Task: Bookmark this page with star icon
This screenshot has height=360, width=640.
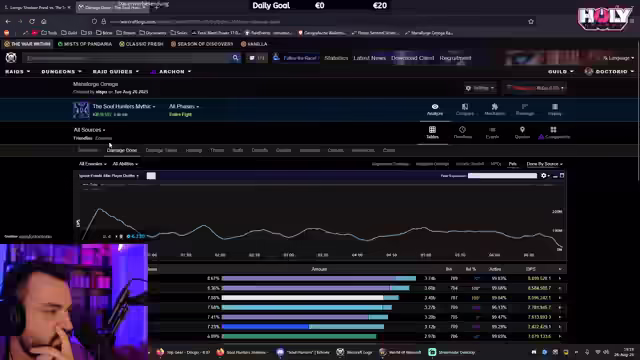Action: pyautogui.click(x=531, y=21)
